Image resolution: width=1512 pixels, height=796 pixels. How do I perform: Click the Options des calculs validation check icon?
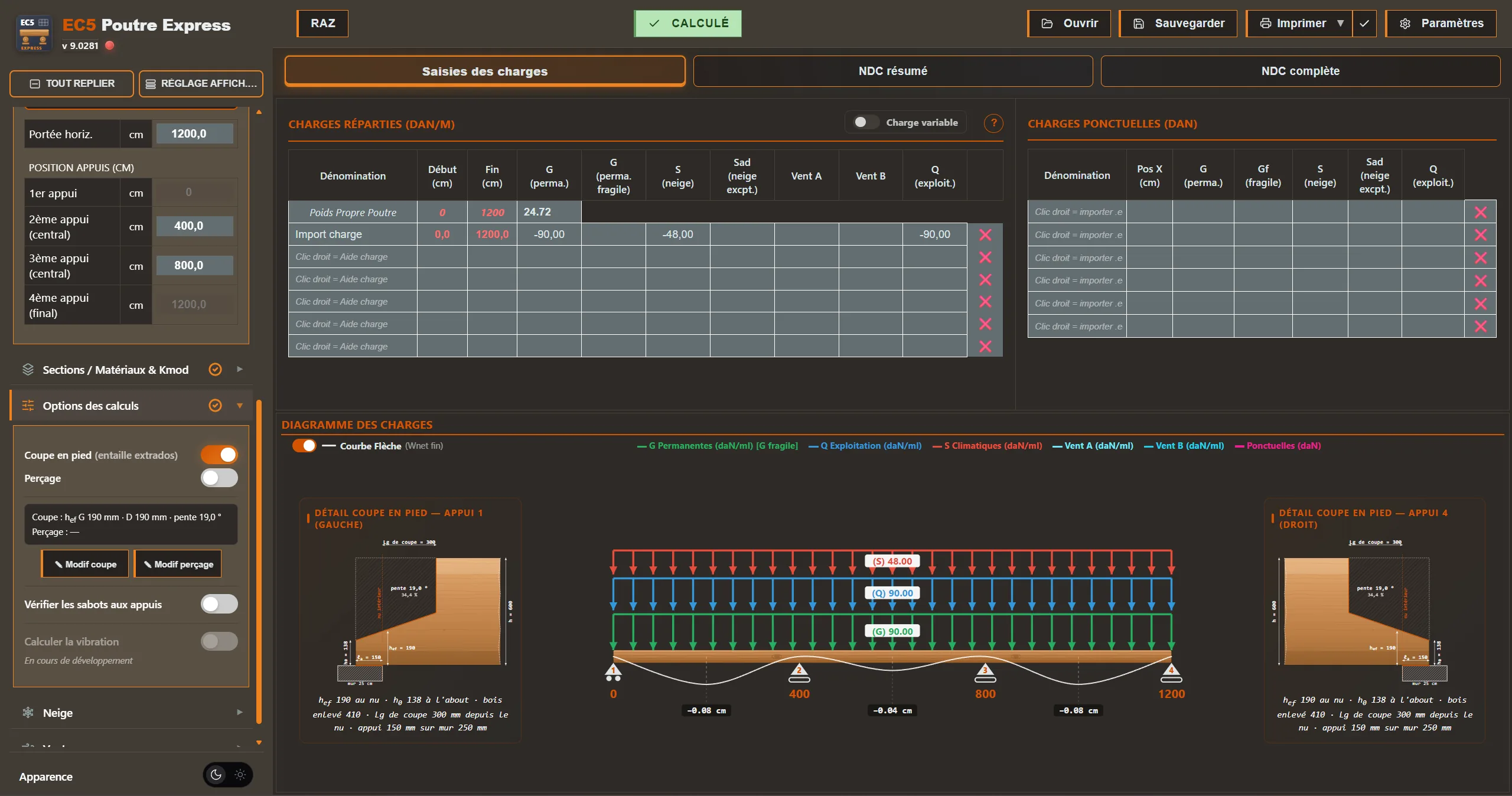click(x=215, y=406)
